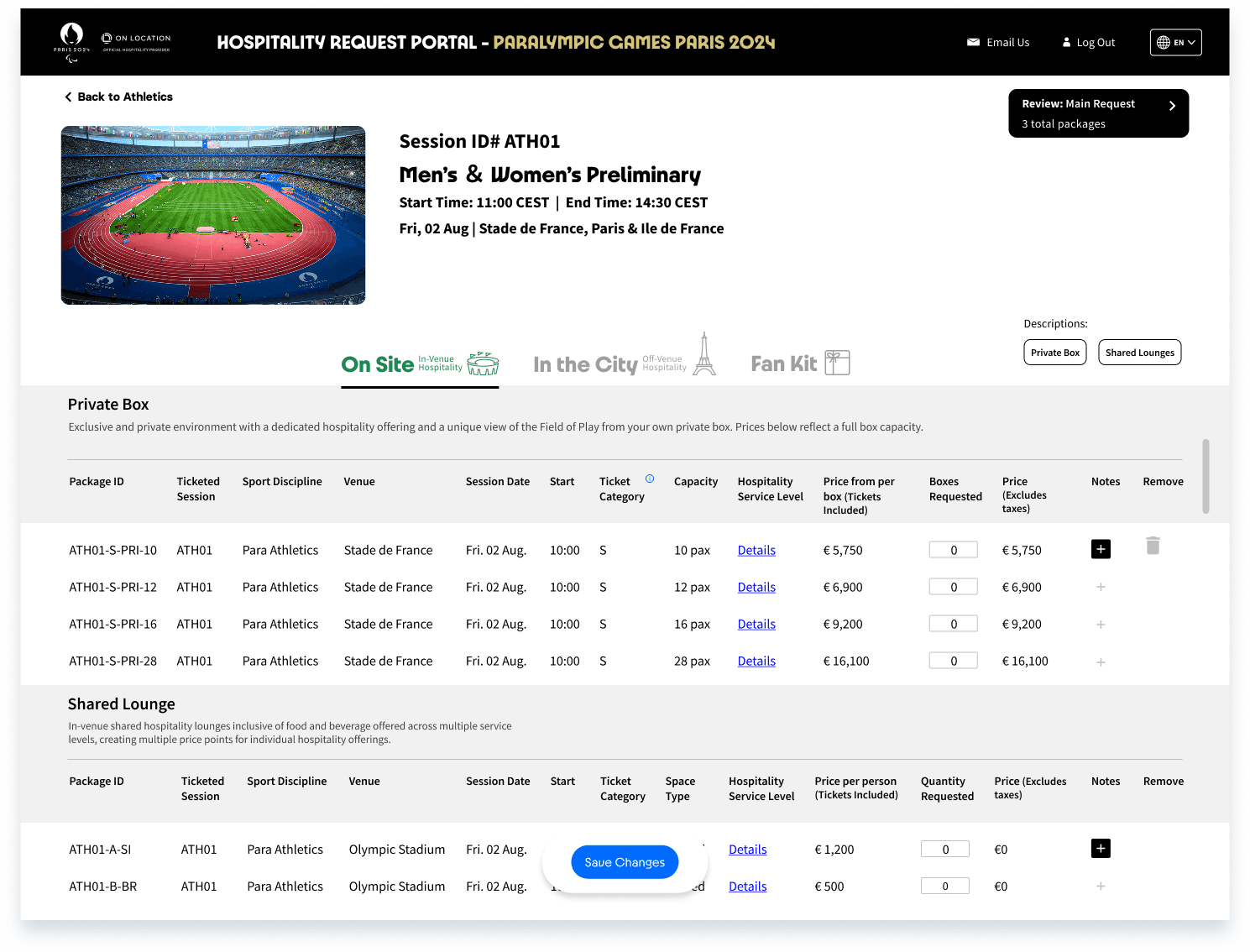This screenshot has height=952, width=1250.
Task: Click the Boxes Requested column header
Action: point(955,489)
